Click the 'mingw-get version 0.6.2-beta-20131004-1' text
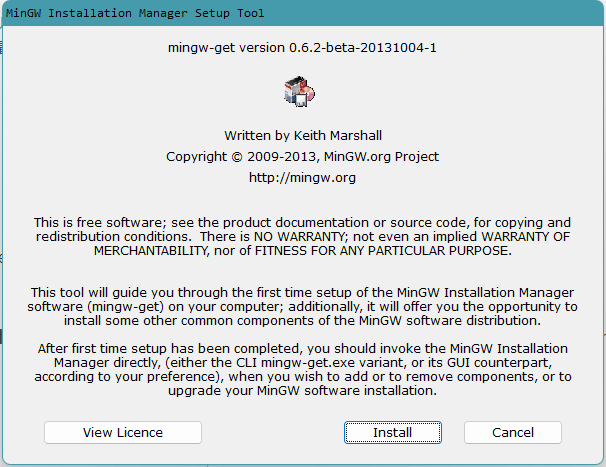This screenshot has height=467, width=606. click(x=302, y=48)
